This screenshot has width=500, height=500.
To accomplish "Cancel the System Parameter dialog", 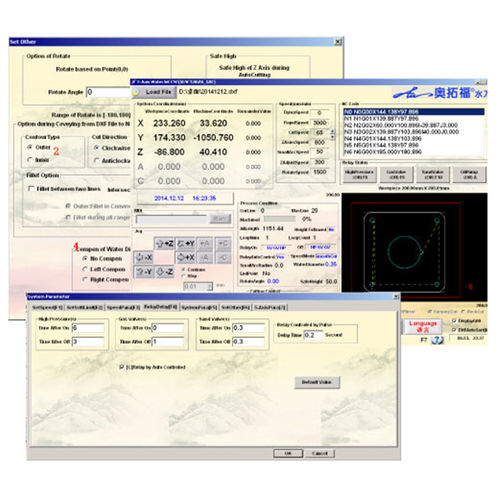I will [x=320, y=453].
